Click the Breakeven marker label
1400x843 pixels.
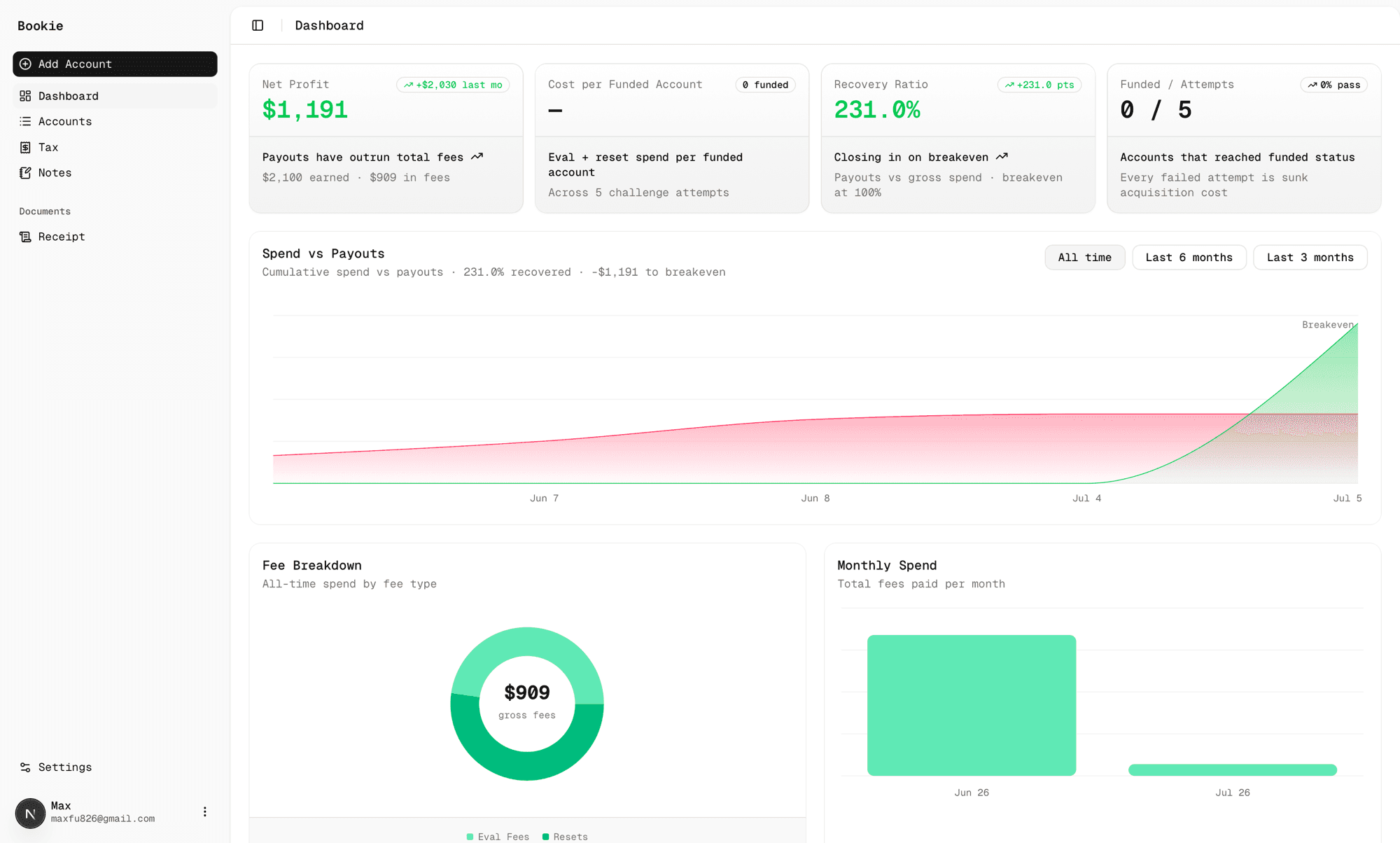tap(1328, 325)
